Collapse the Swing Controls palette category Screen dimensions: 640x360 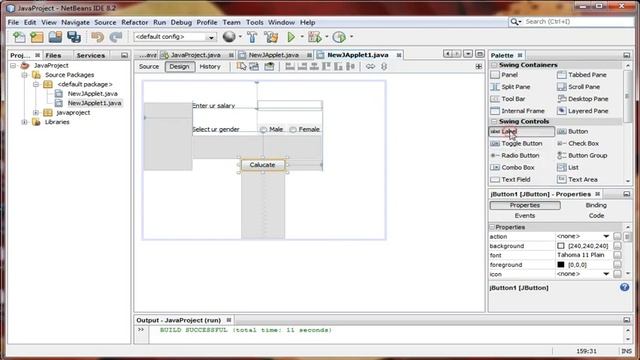pyautogui.click(x=494, y=121)
